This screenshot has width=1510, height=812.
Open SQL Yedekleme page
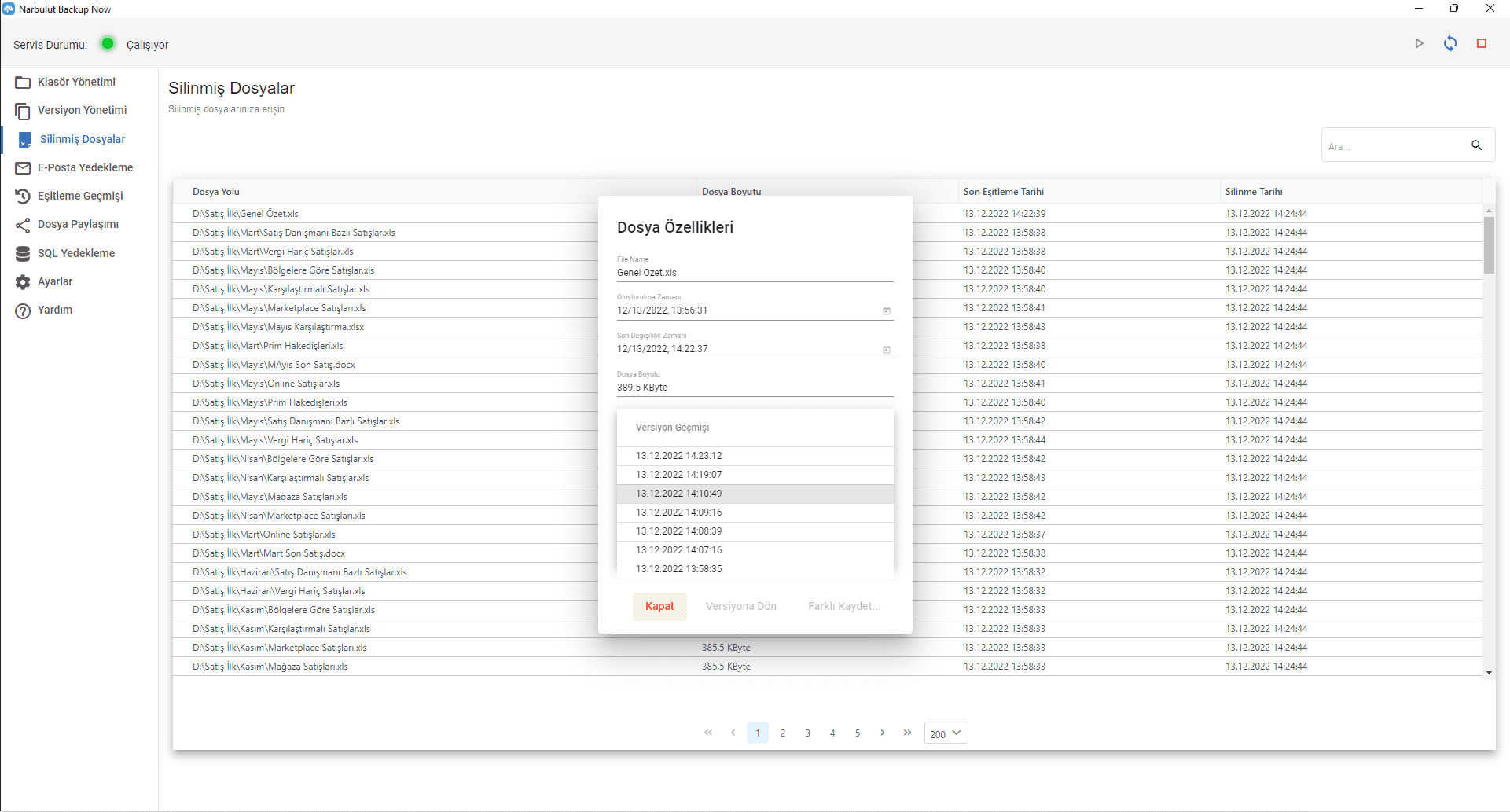pyautogui.click(x=76, y=253)
